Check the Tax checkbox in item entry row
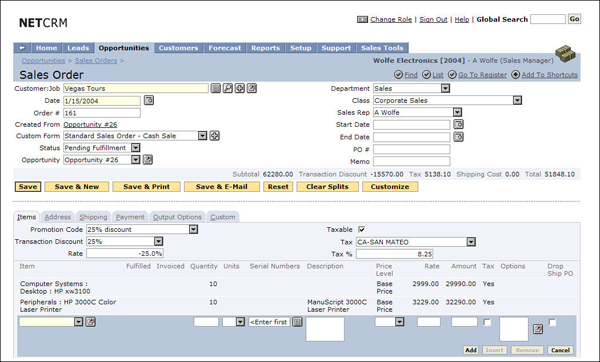This screenshot has width=600, height=362. click(487, 322)
